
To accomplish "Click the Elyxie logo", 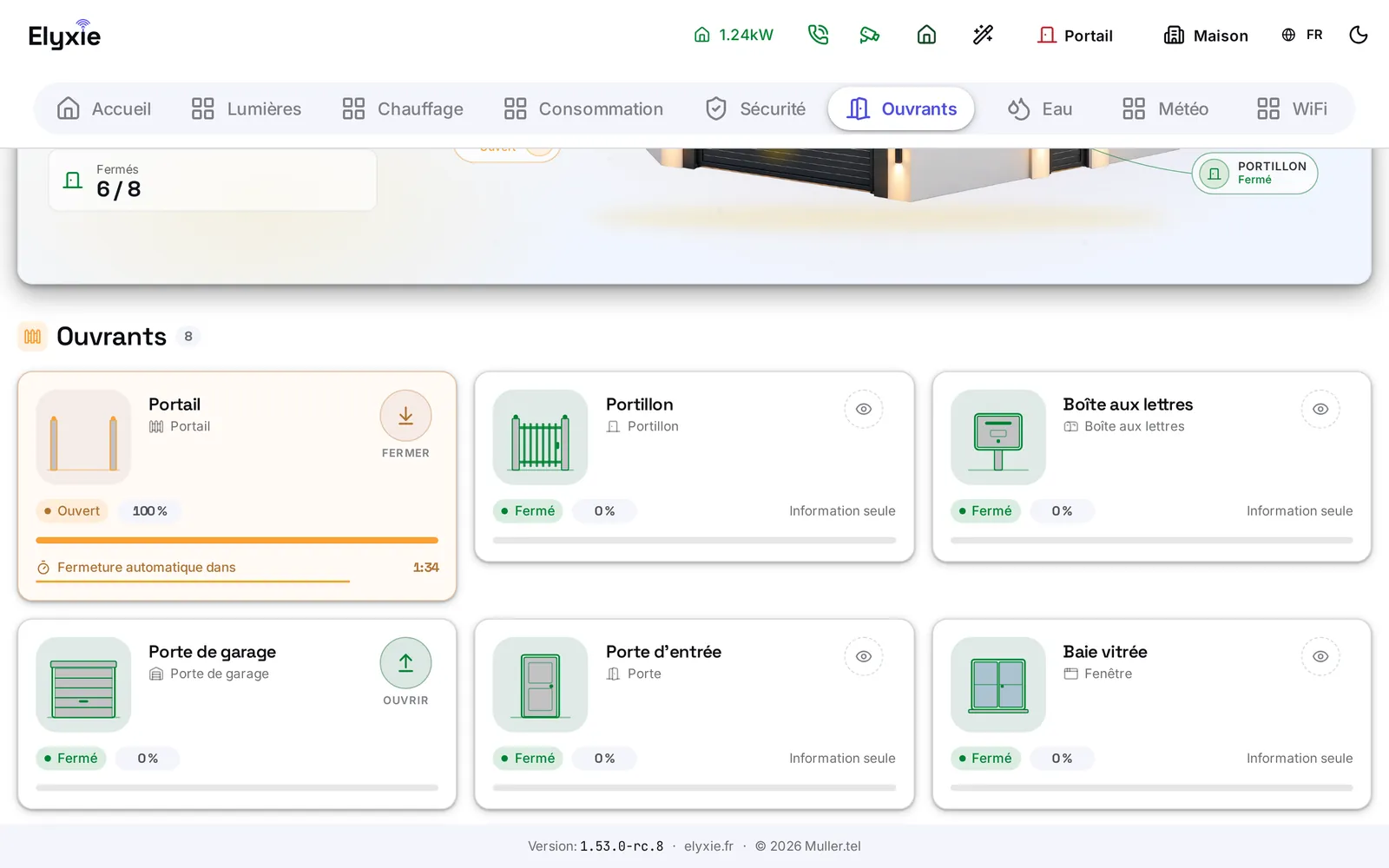I will click(x=64, y=35).
